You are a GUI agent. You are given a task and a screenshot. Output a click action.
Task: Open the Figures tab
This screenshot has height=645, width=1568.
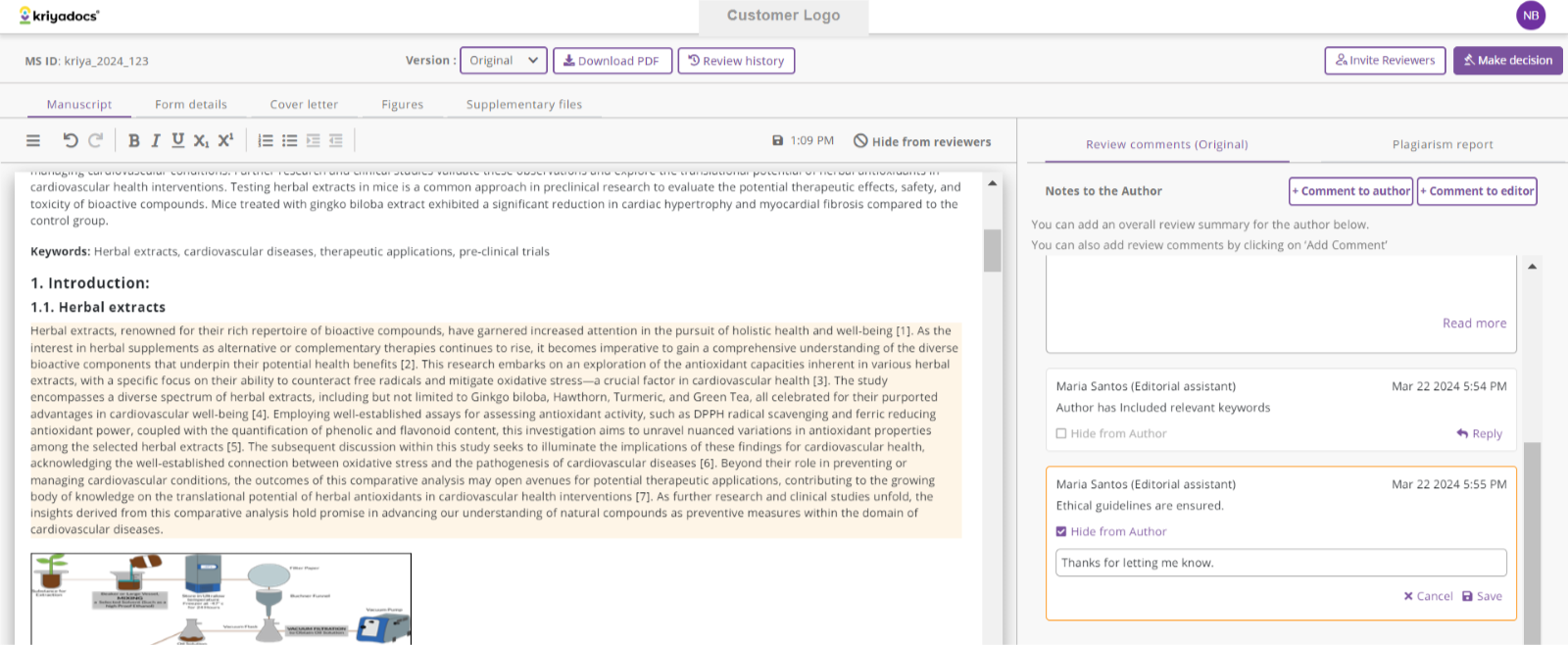[403, 104]
